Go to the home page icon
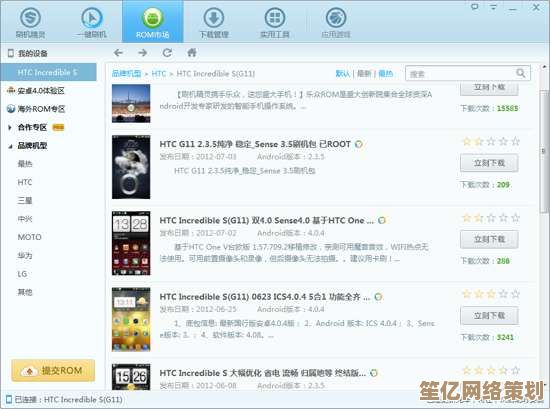Viewport: 550px width, 409px height. pos(192,53)
